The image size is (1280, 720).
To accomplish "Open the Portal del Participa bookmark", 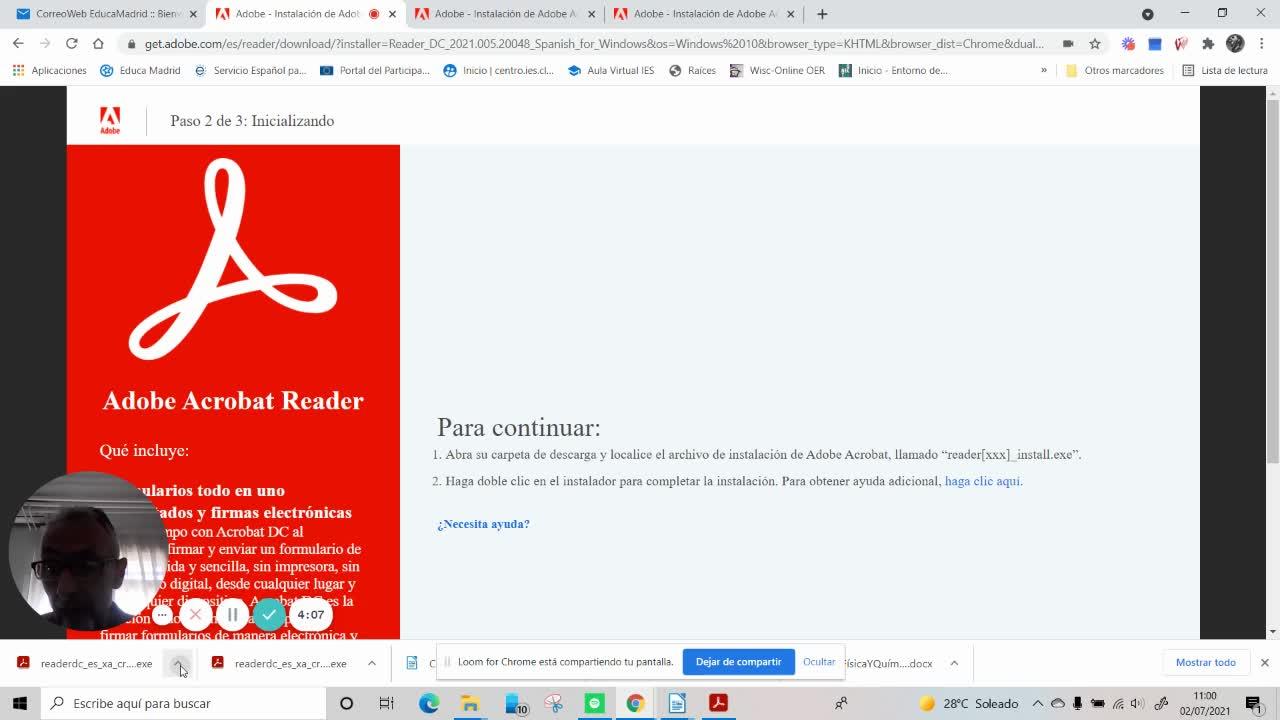I will pyautogui.click(x=375, y=71).
